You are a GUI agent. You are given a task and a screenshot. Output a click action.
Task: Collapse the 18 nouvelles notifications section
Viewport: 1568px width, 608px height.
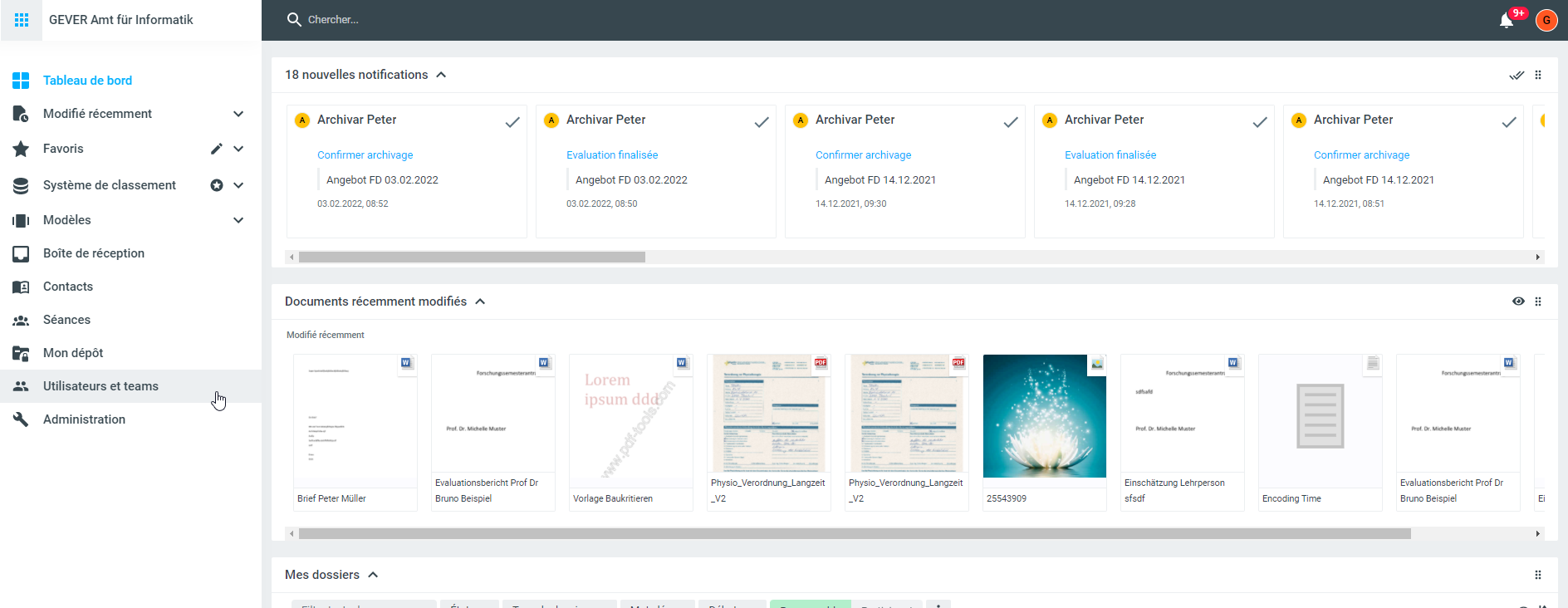pyautogui.click(x=441, y=75)
